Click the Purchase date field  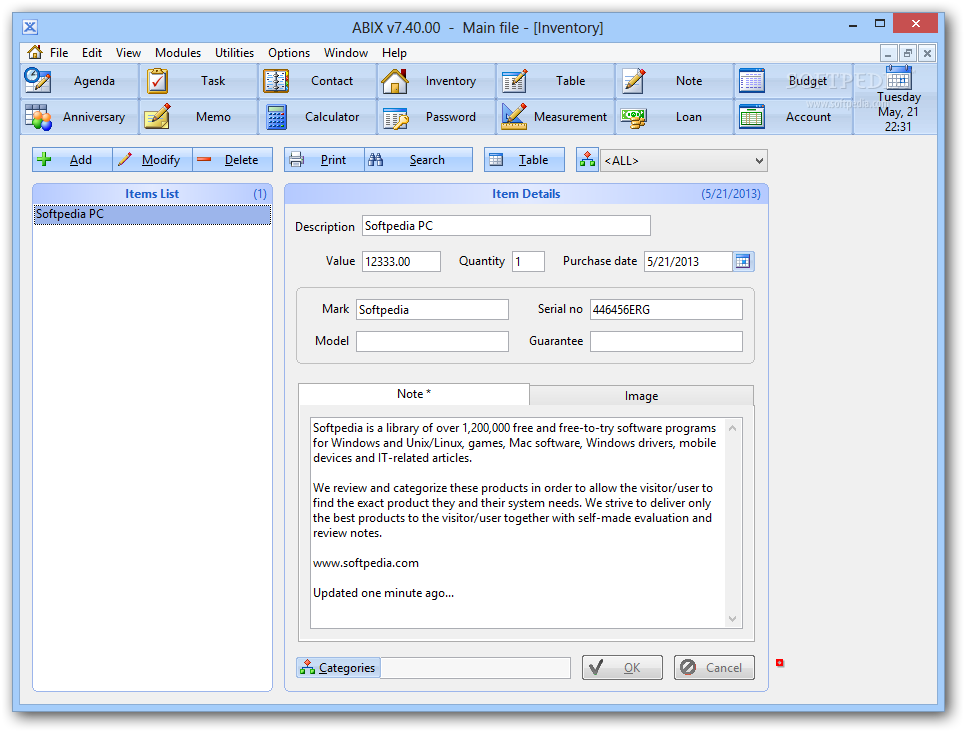688,262
